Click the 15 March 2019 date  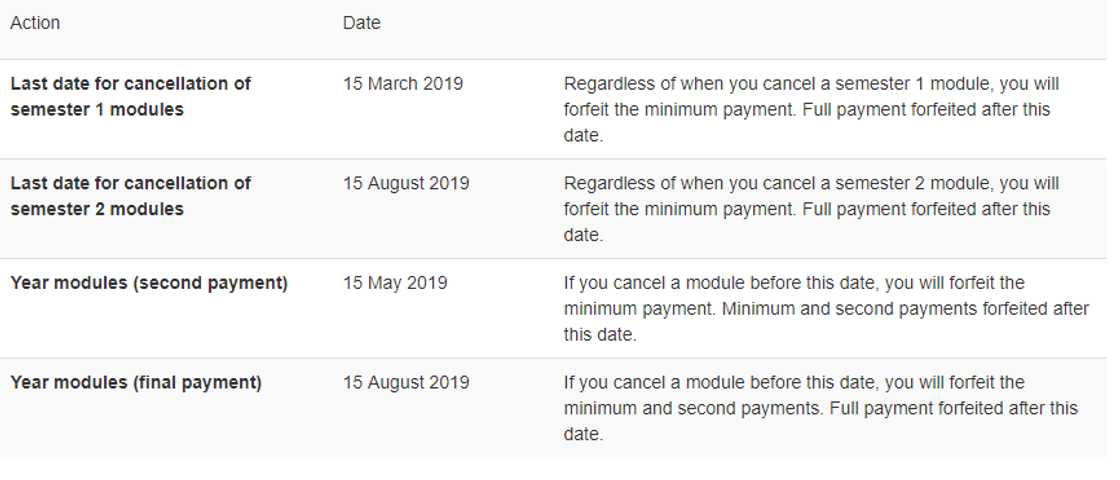click(403, 84)
